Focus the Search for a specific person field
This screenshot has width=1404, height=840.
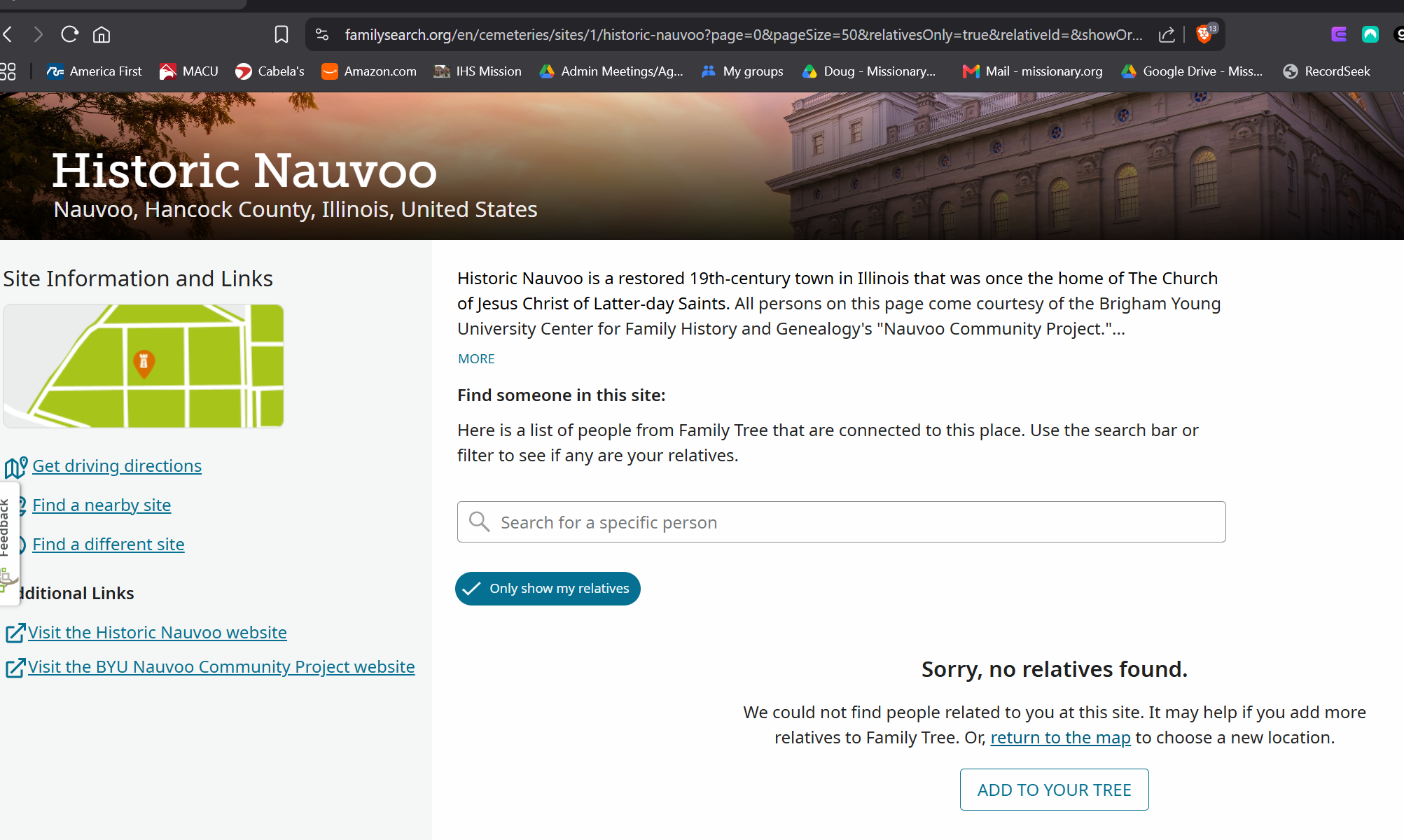841,521
